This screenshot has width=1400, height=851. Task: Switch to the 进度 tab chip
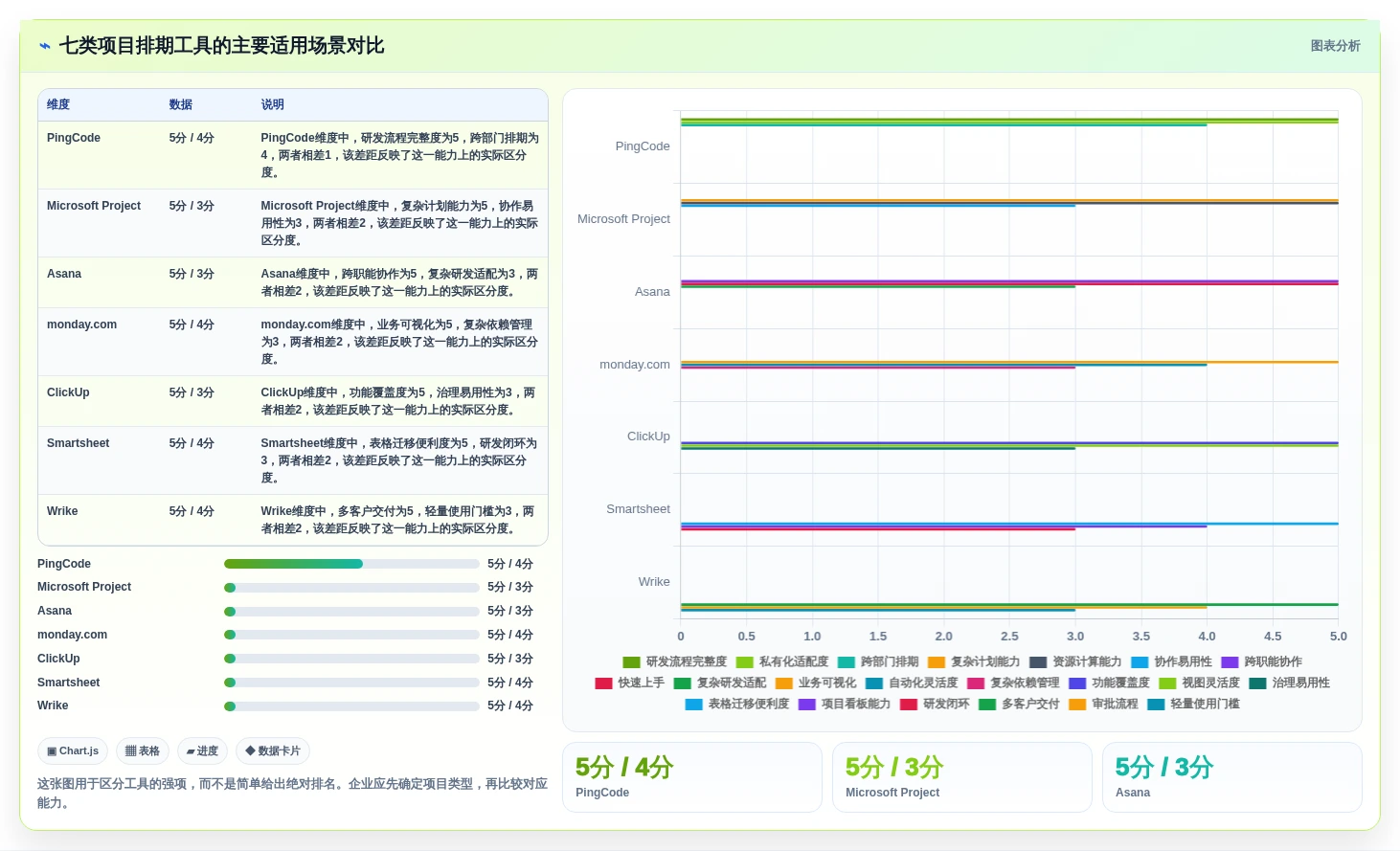[x=202, y=751]
